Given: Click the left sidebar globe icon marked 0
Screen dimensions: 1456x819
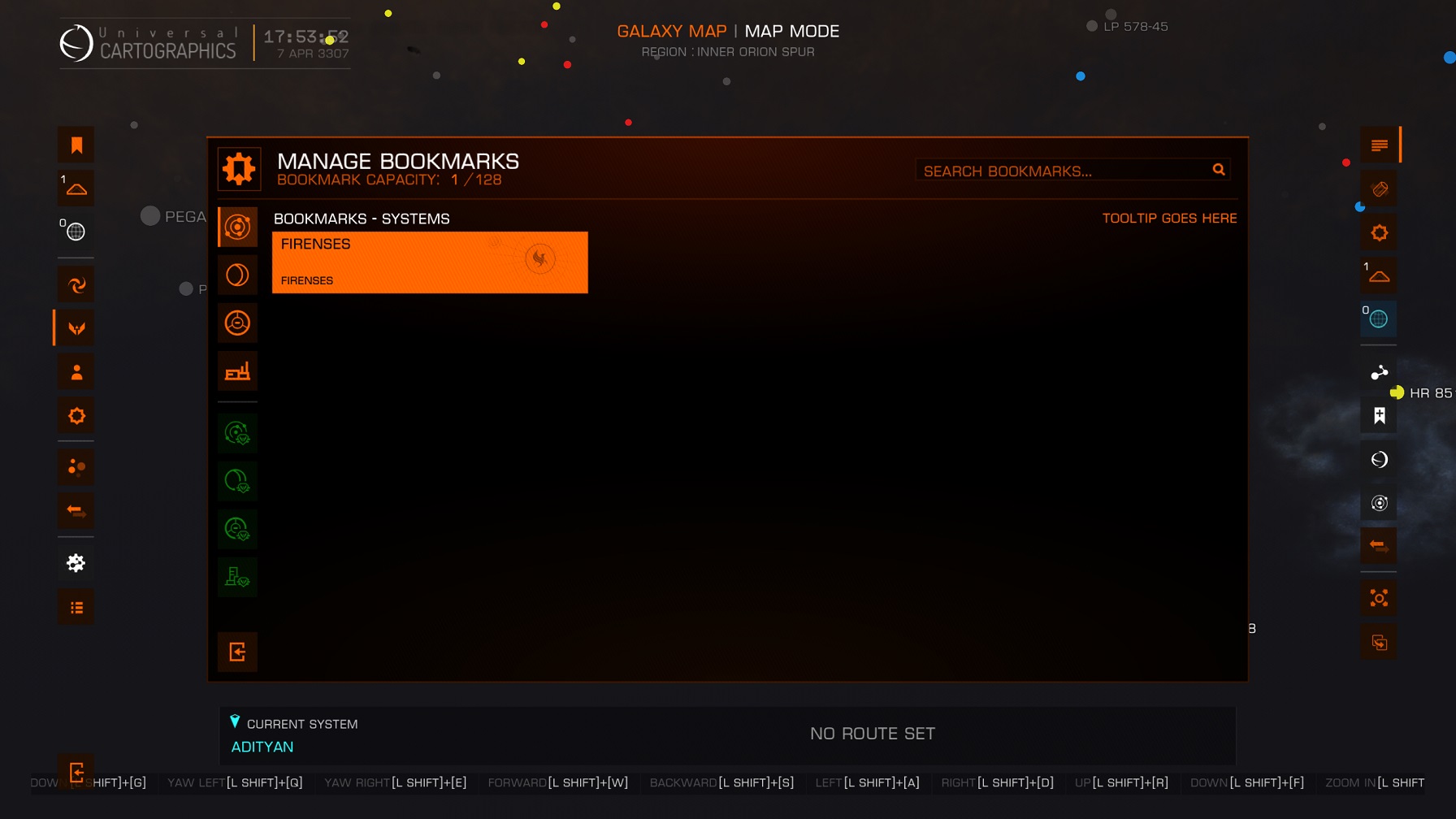Looking at the screenshot, I should [x=76, y=232].
